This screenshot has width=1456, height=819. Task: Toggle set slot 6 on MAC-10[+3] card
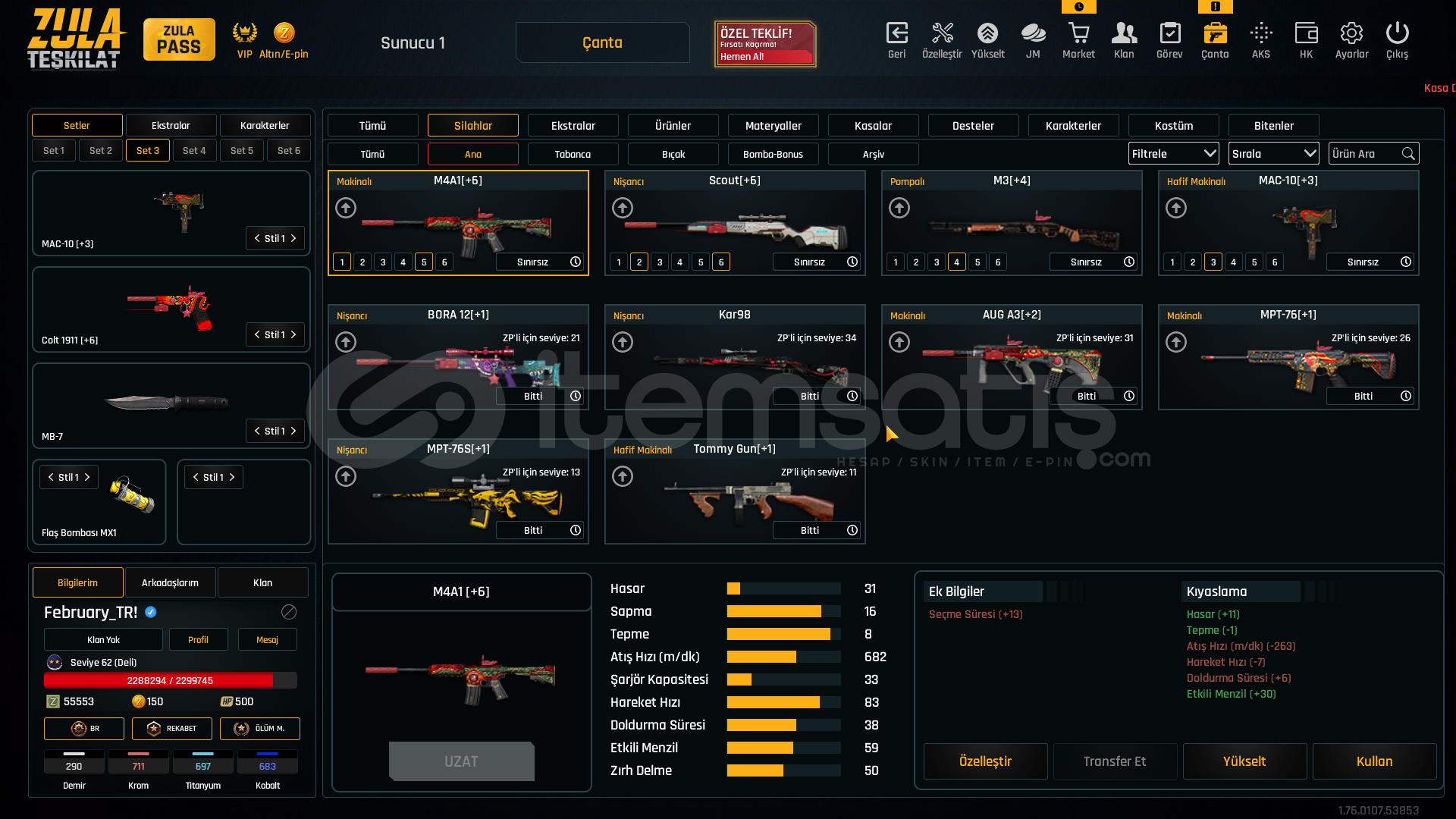tap(1275, 262)
